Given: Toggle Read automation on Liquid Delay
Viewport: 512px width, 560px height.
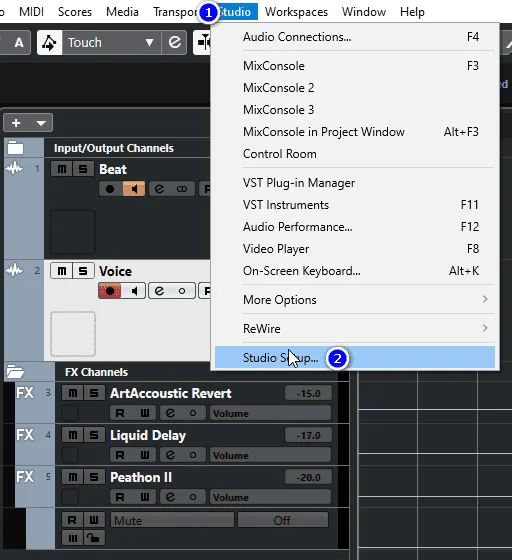Looking at the screenshot, I should coord(120,455).
